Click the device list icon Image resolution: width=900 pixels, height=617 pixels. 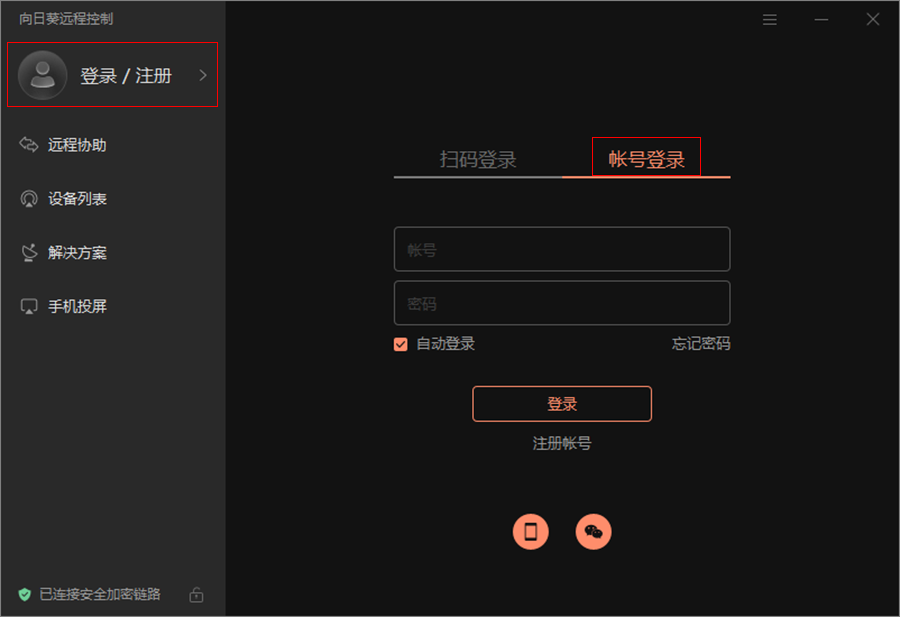[x=29, y=199]
